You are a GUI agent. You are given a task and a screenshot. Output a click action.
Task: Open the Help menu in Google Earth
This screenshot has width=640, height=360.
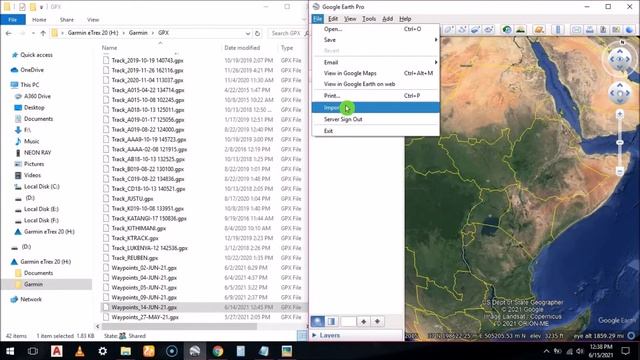[x=405, y=19]
